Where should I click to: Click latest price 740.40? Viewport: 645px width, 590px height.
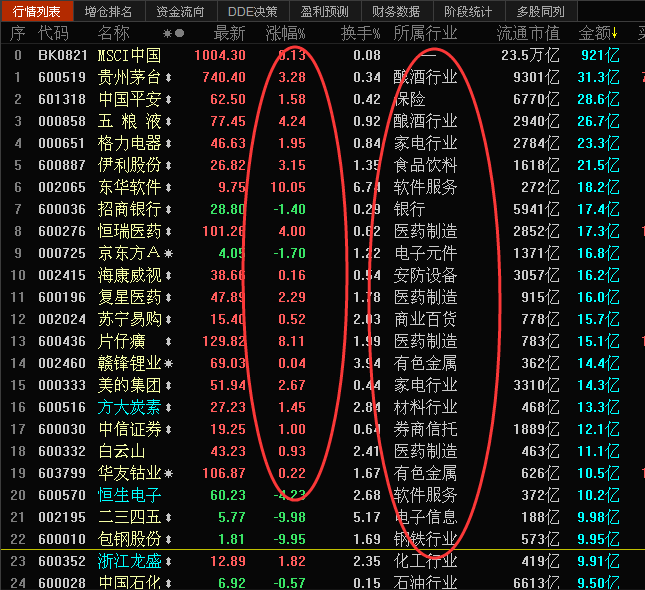pyautogui.click(x=224, y=77)
